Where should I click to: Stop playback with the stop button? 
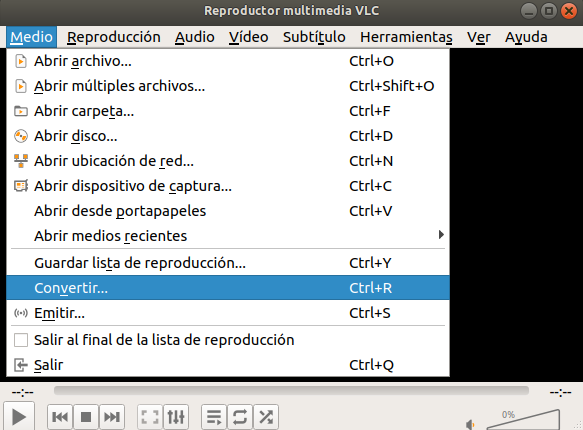(86, 417)
